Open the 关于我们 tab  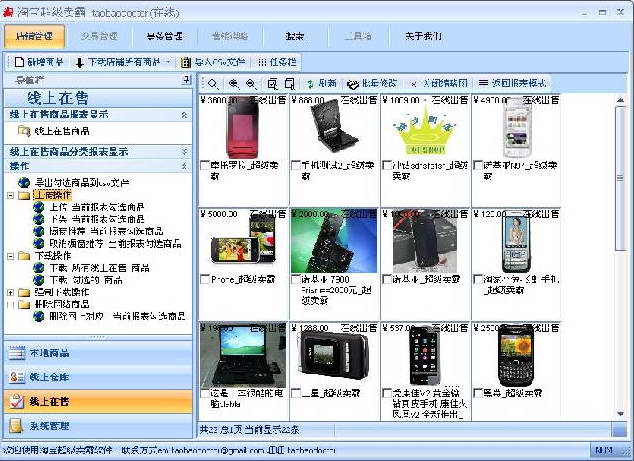(x=423, y=36)
